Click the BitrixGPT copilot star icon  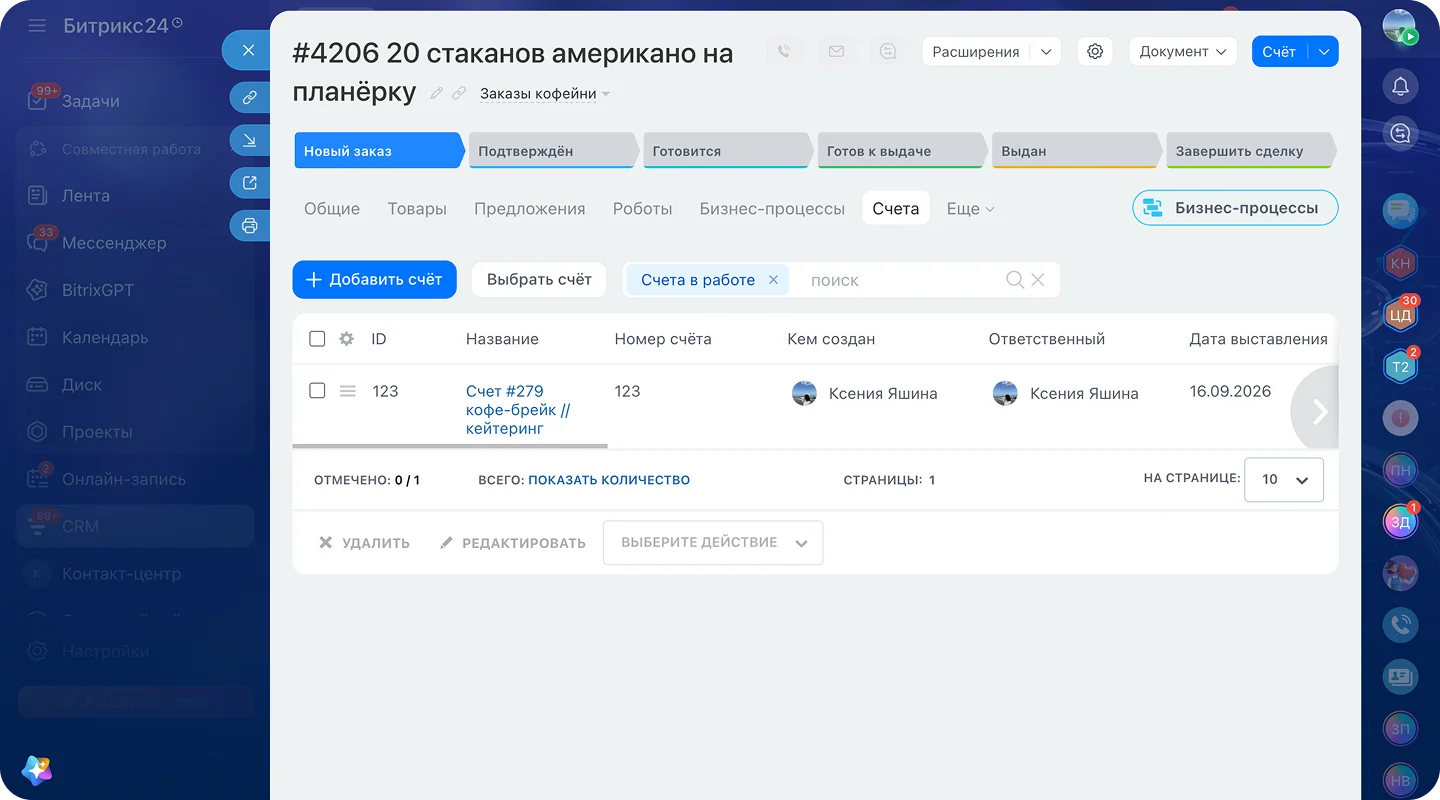(37, 770)
